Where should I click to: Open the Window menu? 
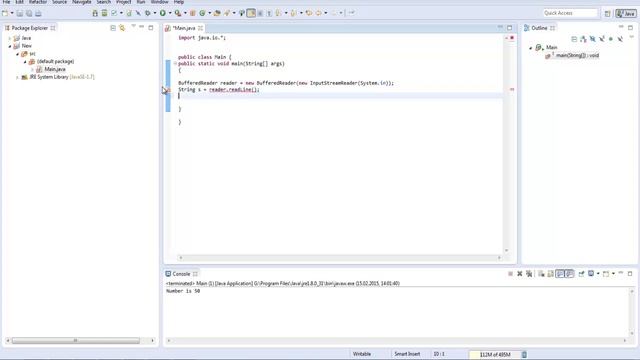[x=160, y=2]
